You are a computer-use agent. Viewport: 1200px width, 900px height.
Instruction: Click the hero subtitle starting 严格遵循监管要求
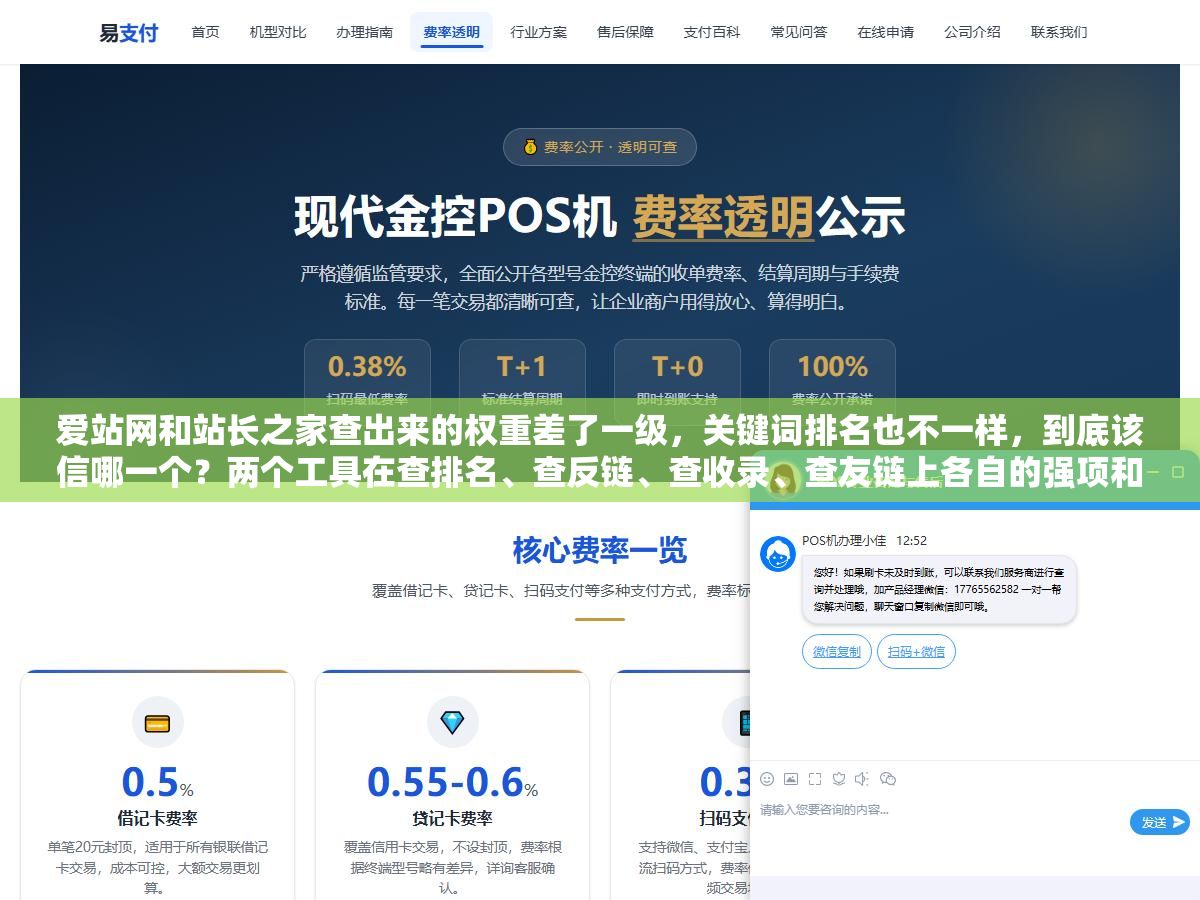click(600, 287)
